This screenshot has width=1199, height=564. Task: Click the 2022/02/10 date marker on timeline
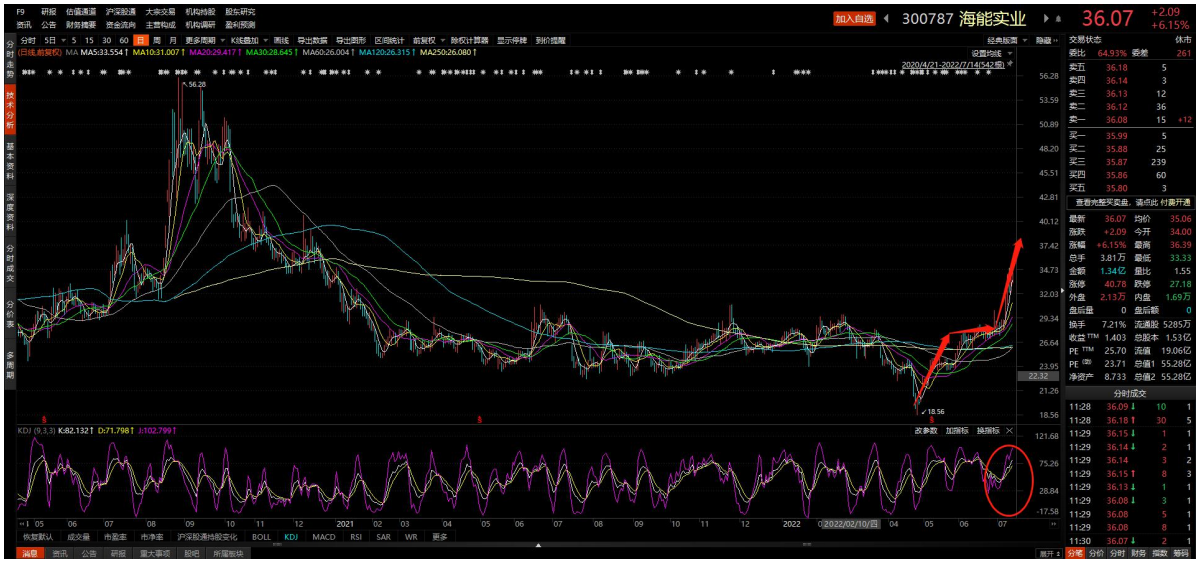pos(850,523)
